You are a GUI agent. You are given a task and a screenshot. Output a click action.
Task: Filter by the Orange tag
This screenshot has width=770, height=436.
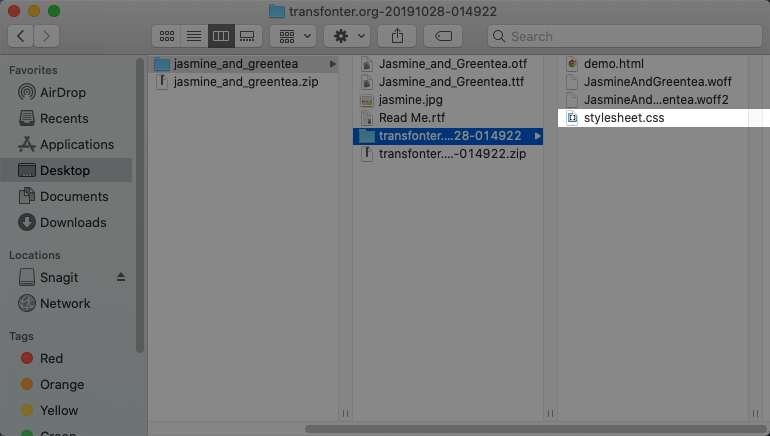66,384
